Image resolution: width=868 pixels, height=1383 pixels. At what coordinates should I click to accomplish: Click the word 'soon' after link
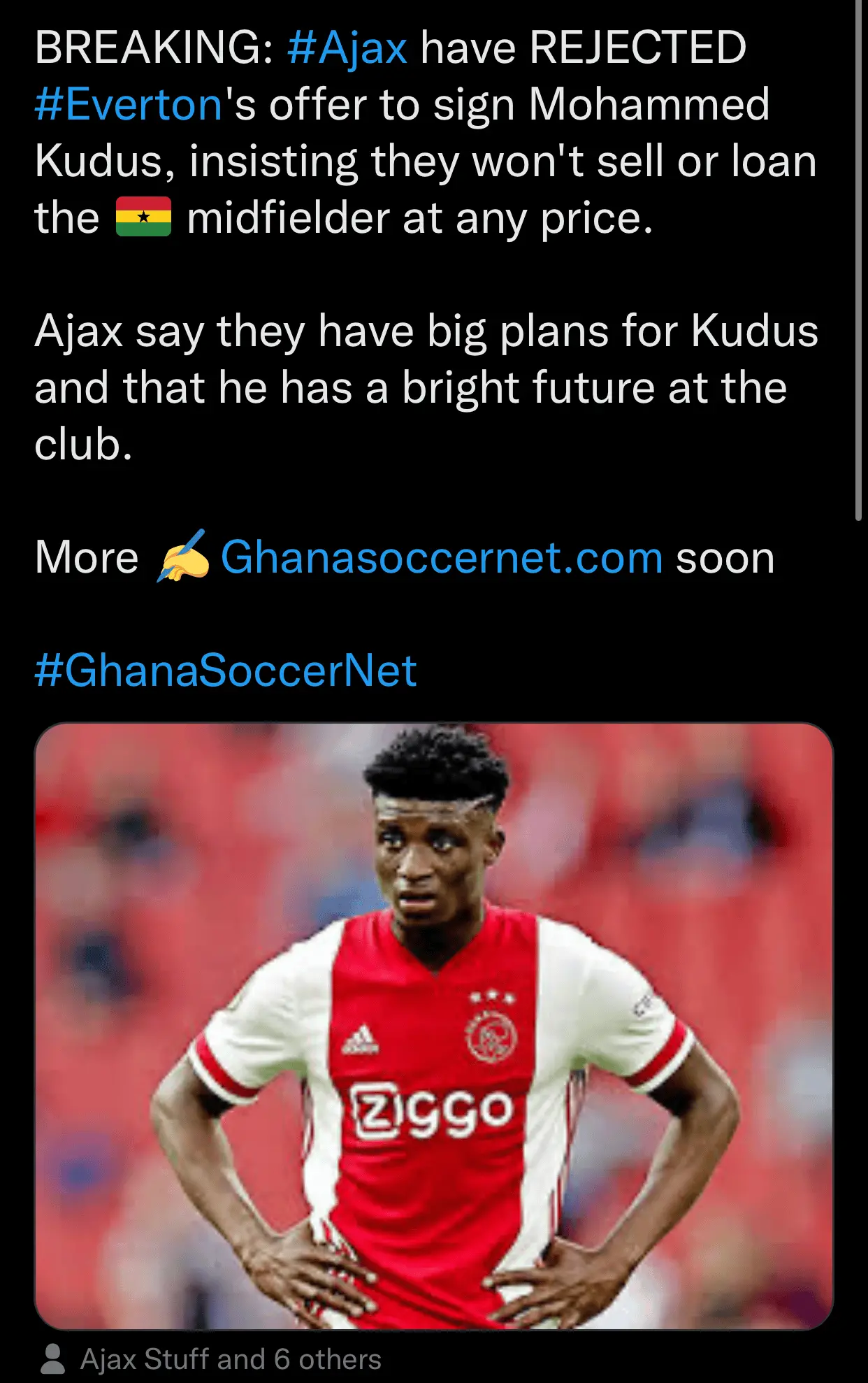point(725,559)
